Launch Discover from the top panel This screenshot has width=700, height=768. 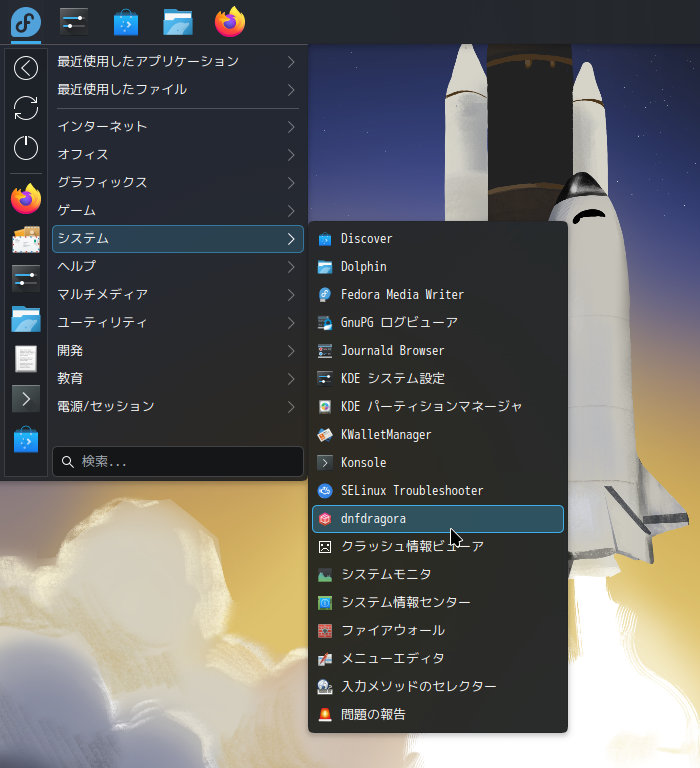point(126,23)
